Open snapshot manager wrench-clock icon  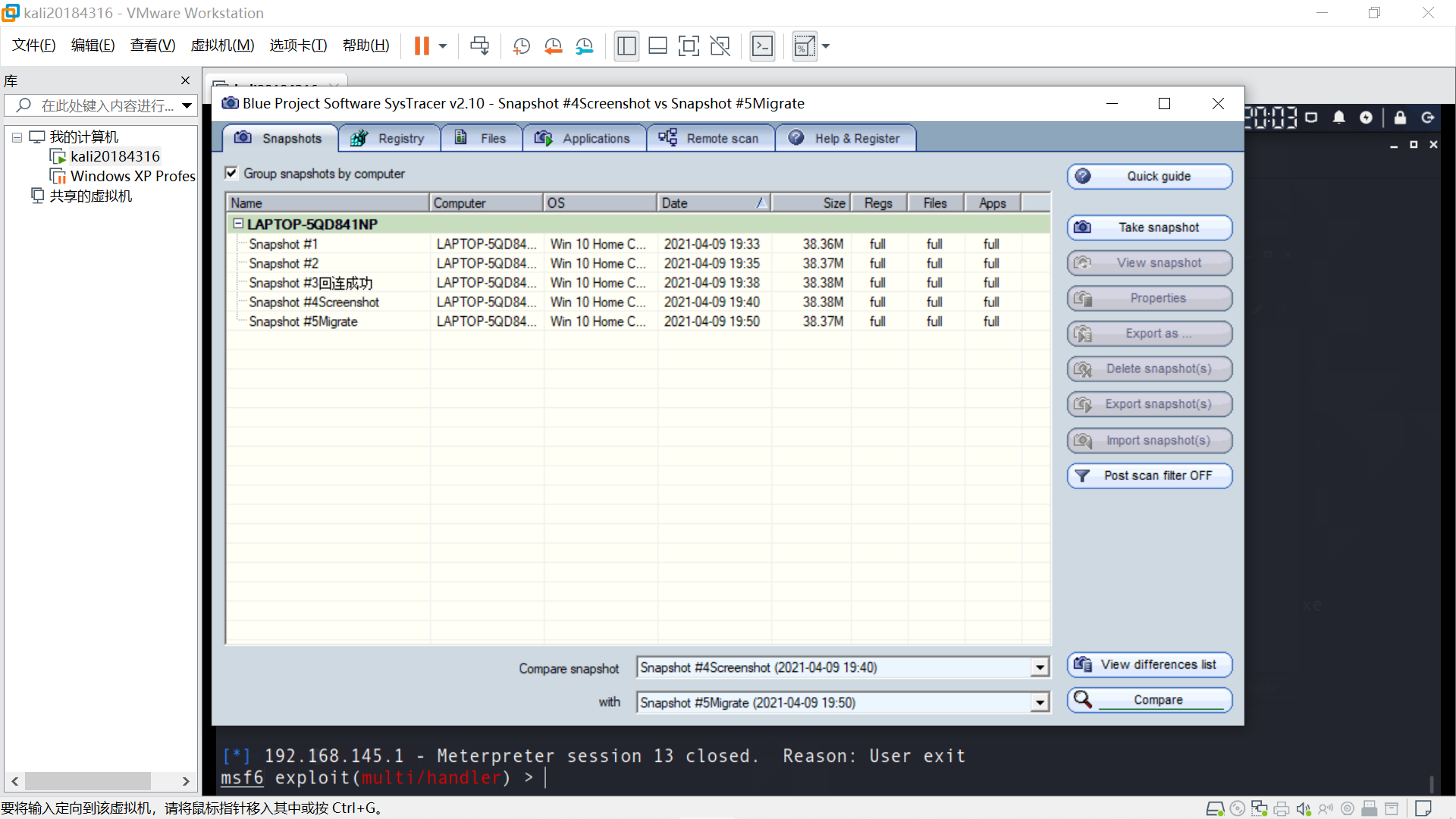(x=584, y=46)
